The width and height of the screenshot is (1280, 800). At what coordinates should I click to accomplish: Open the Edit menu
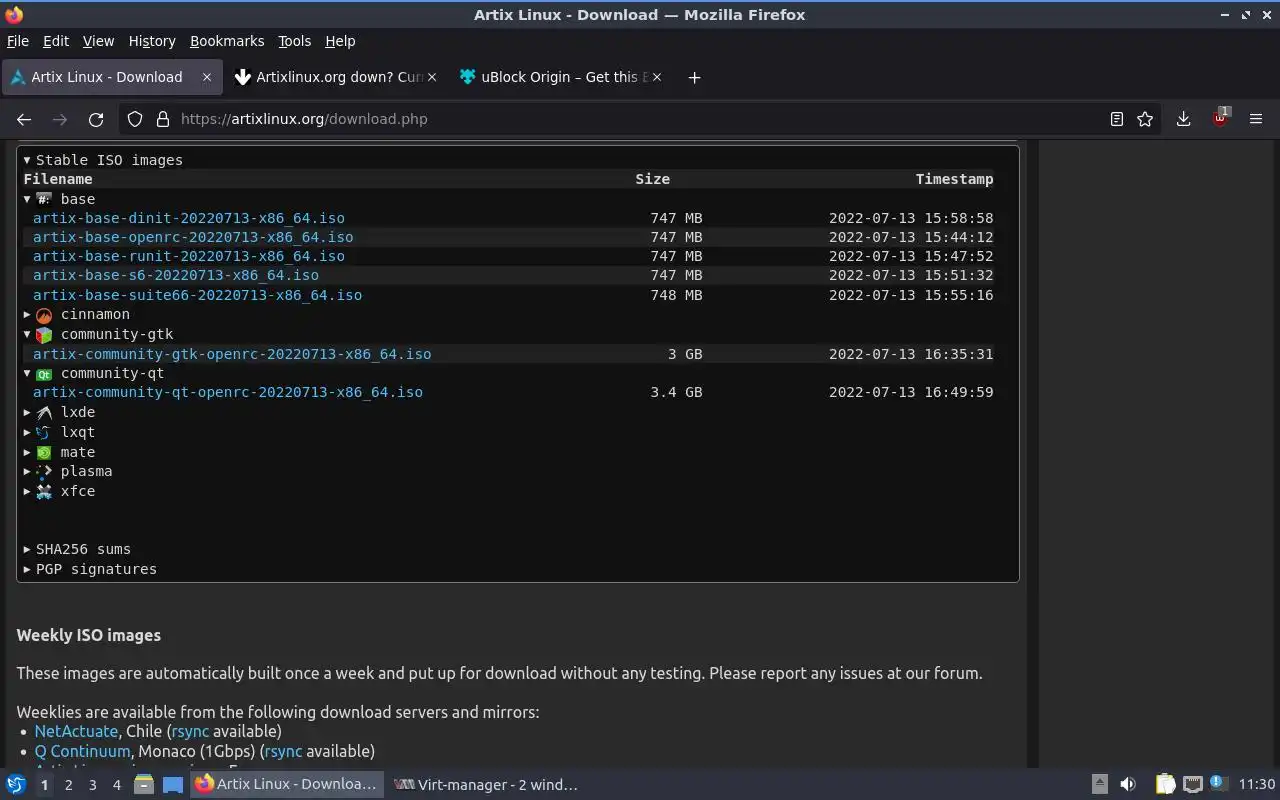click(x=56, y=41)
